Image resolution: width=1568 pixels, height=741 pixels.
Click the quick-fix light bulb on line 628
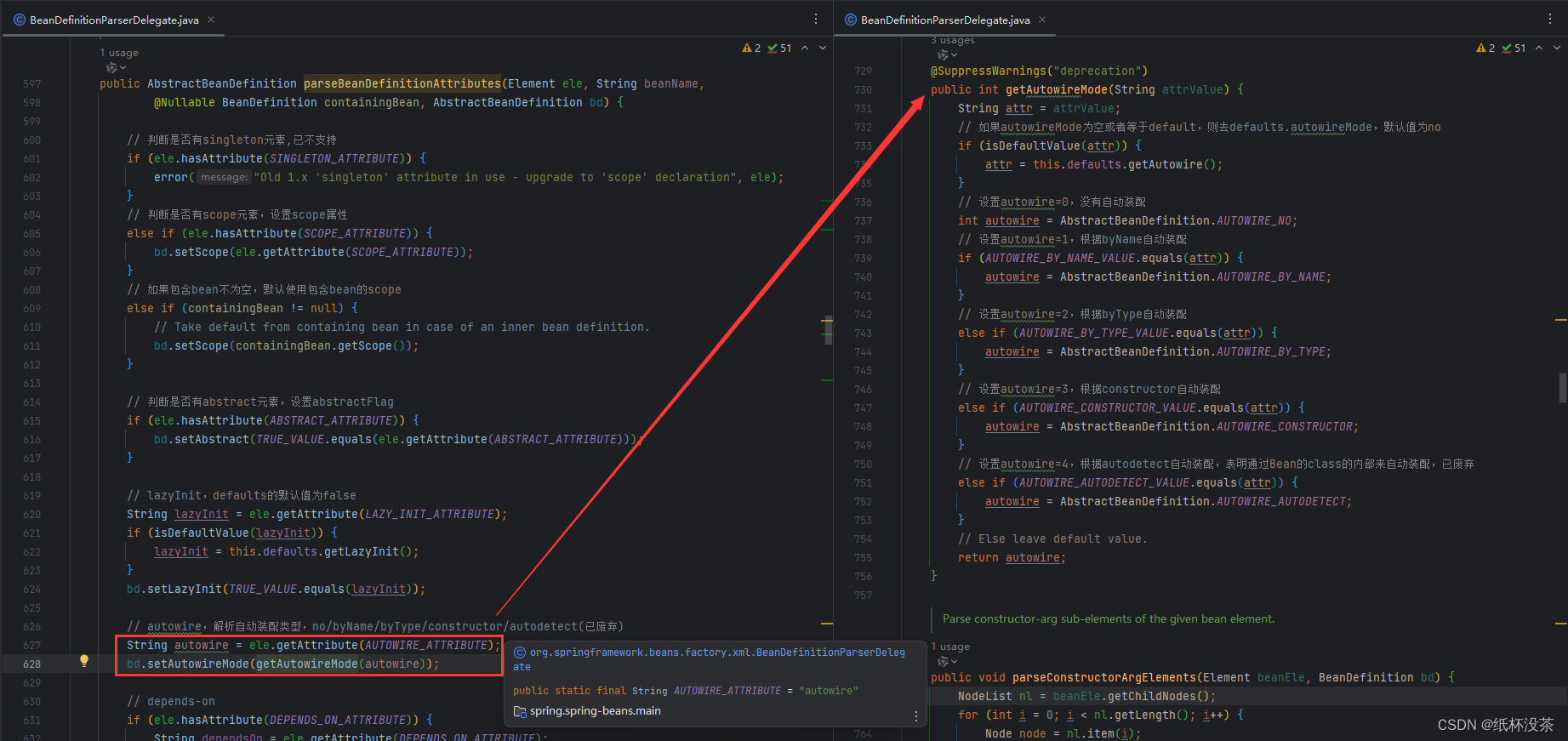click(84, 661)
